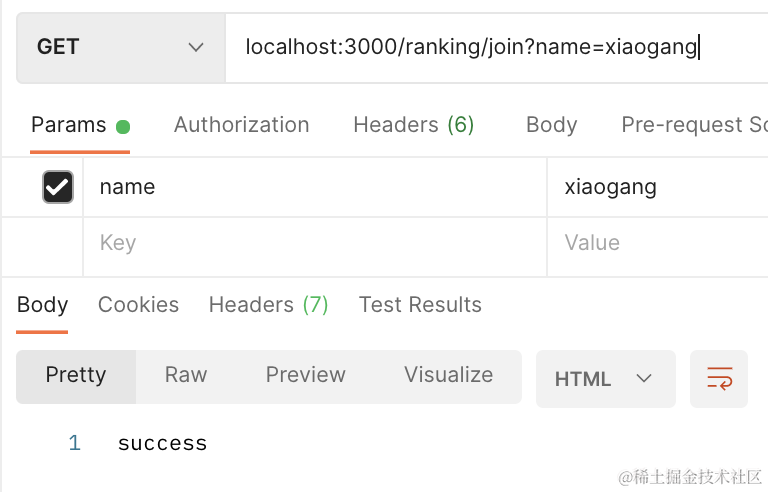Select the response Body tab
Viewport: 768px width, 492px height.
coord(42,305)
